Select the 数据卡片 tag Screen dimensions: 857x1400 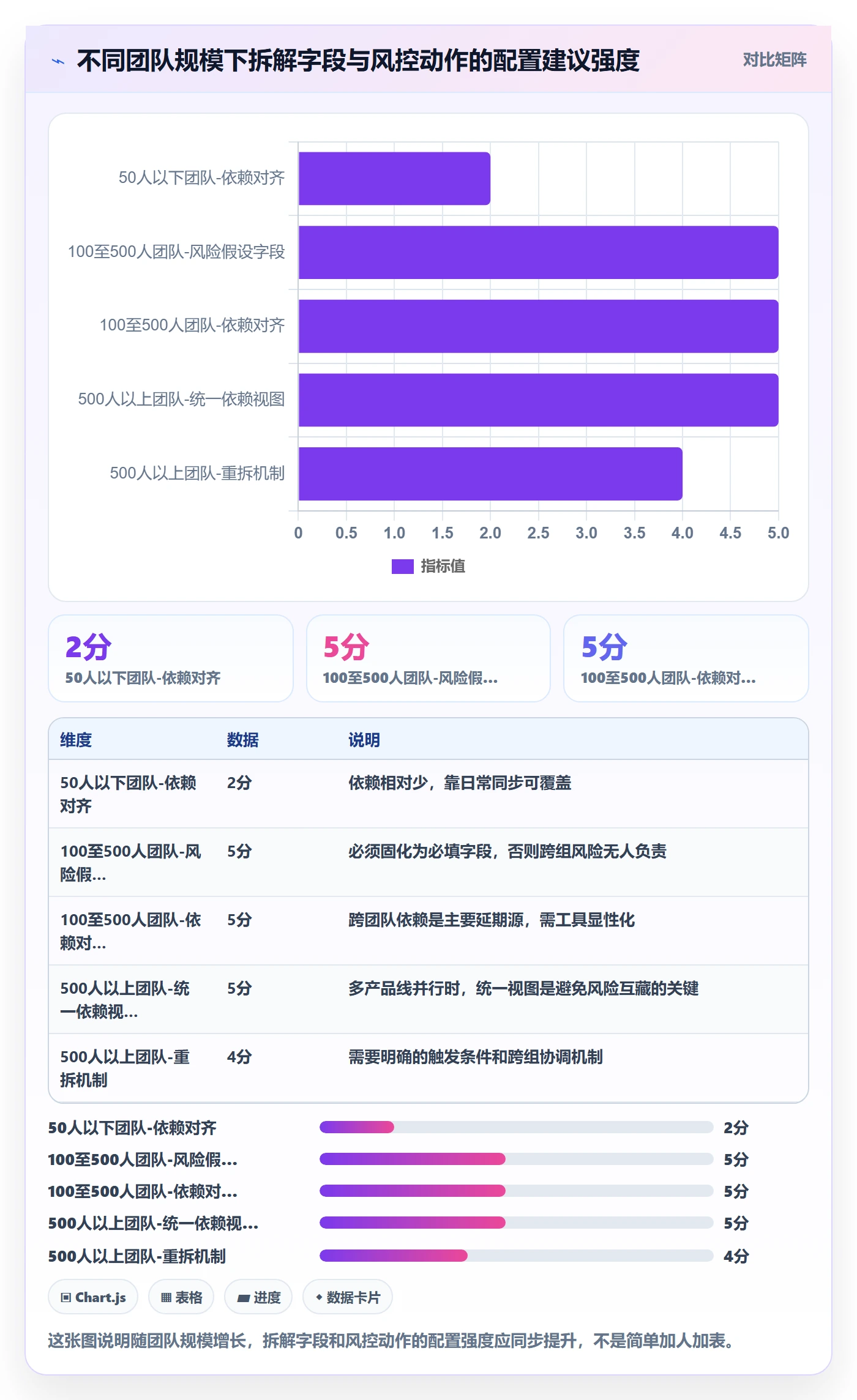pos(348,1297)
